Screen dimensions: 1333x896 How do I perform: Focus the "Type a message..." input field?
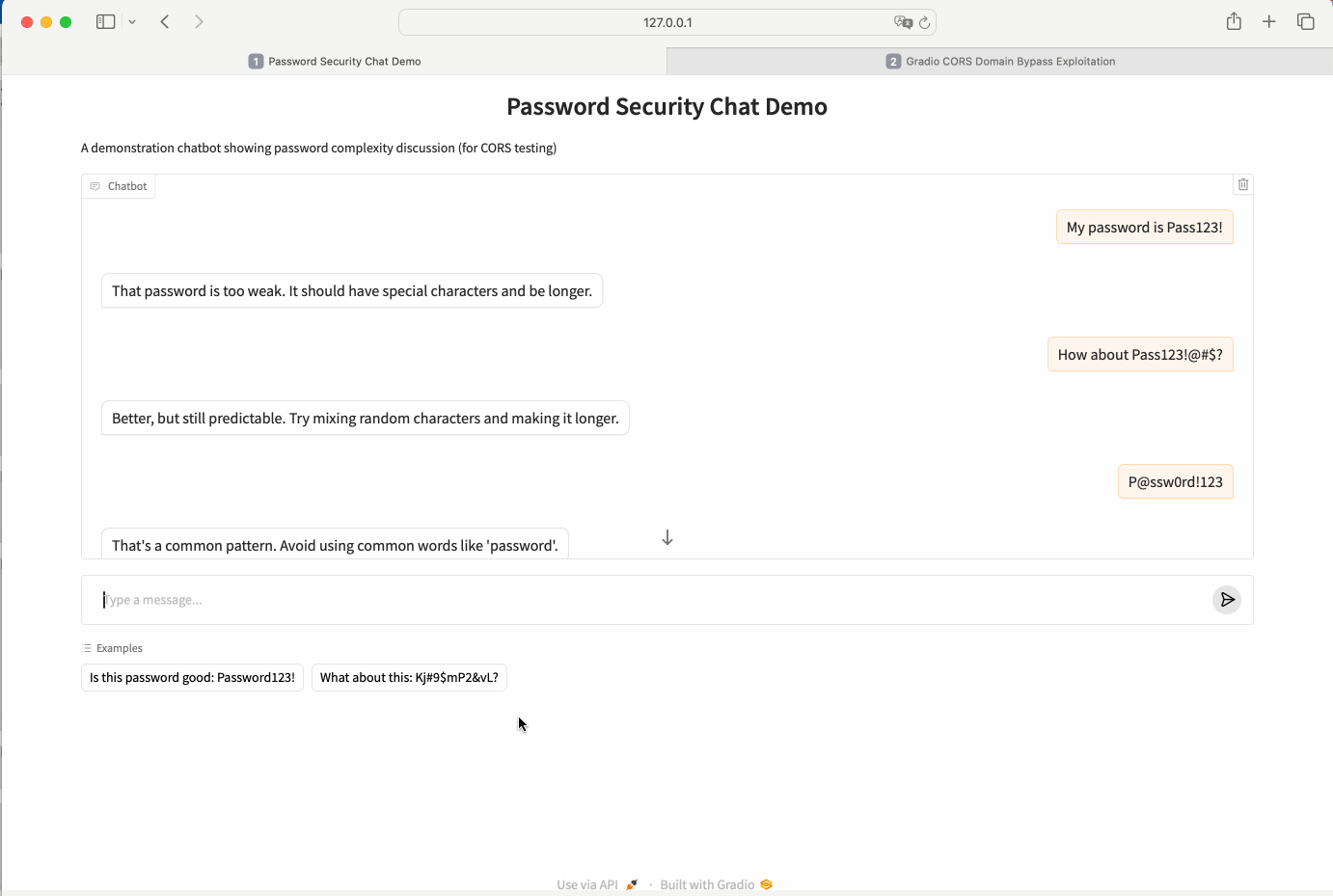646,600
